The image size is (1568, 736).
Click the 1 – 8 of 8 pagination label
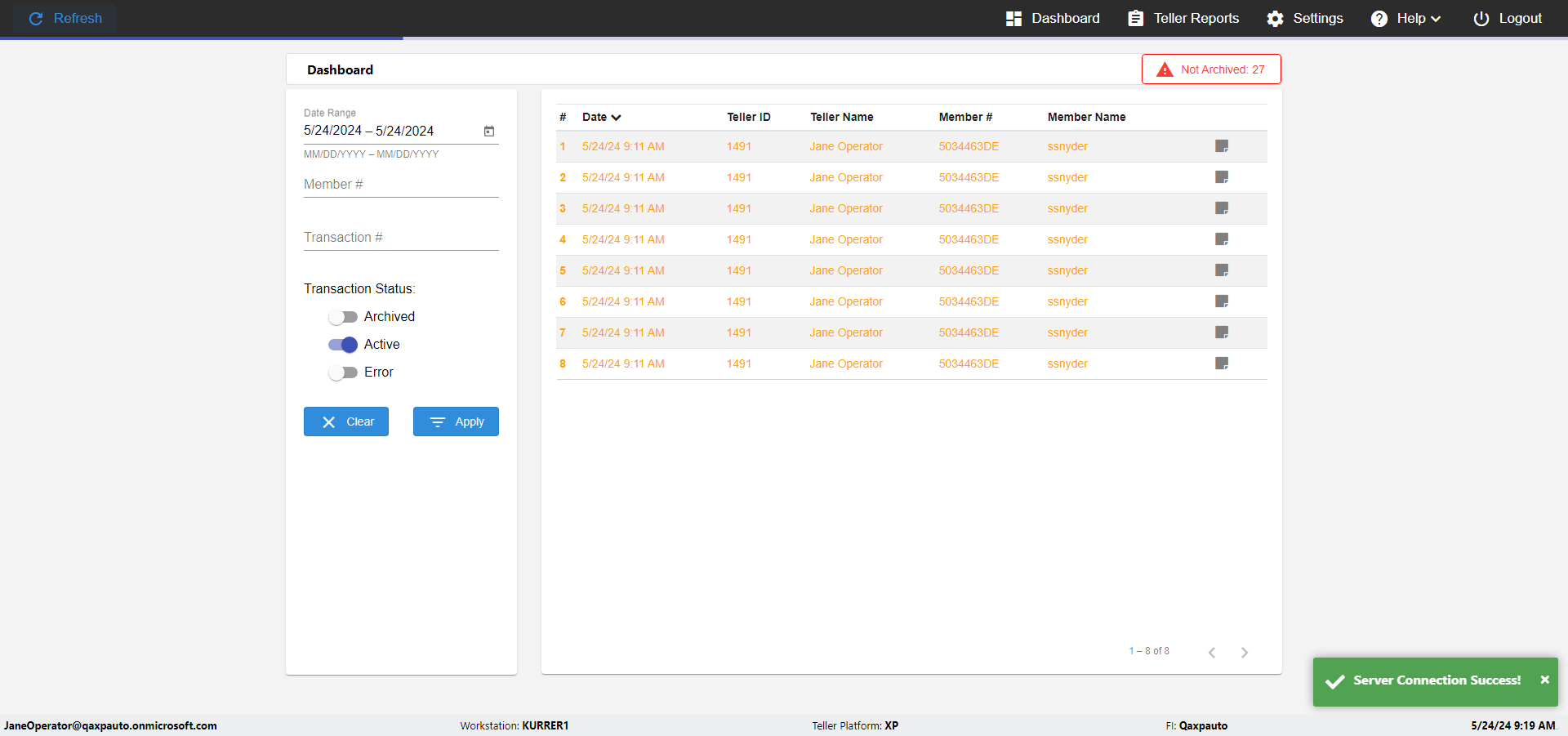click(x=1149, y=651)
